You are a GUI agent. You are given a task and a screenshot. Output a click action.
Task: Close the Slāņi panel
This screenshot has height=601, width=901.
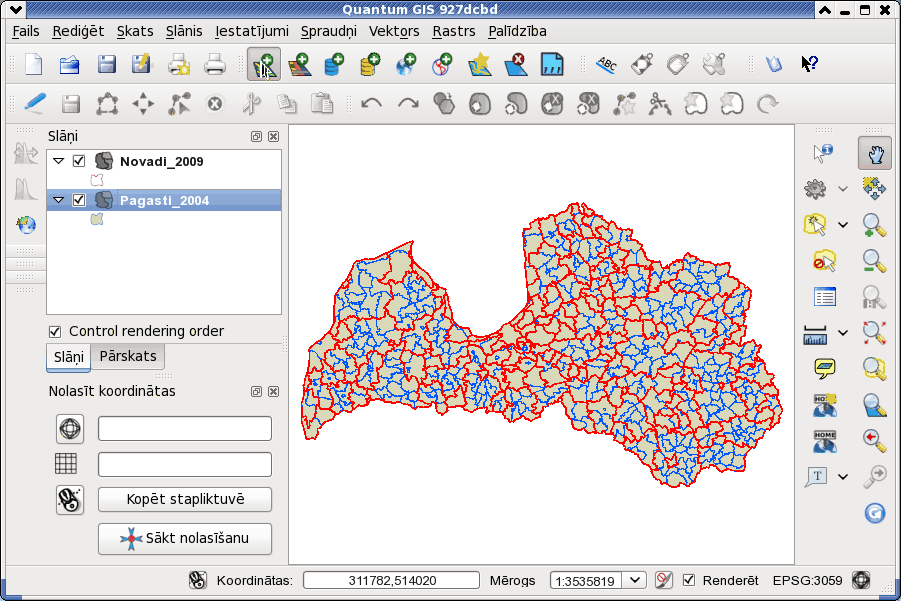click(274, 136)
